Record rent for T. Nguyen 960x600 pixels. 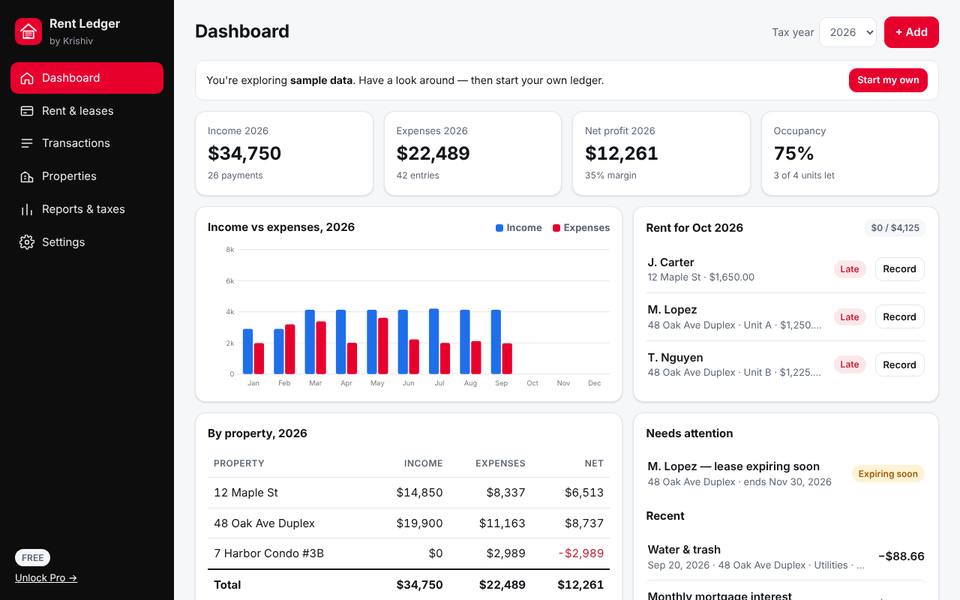click(899, 364)
